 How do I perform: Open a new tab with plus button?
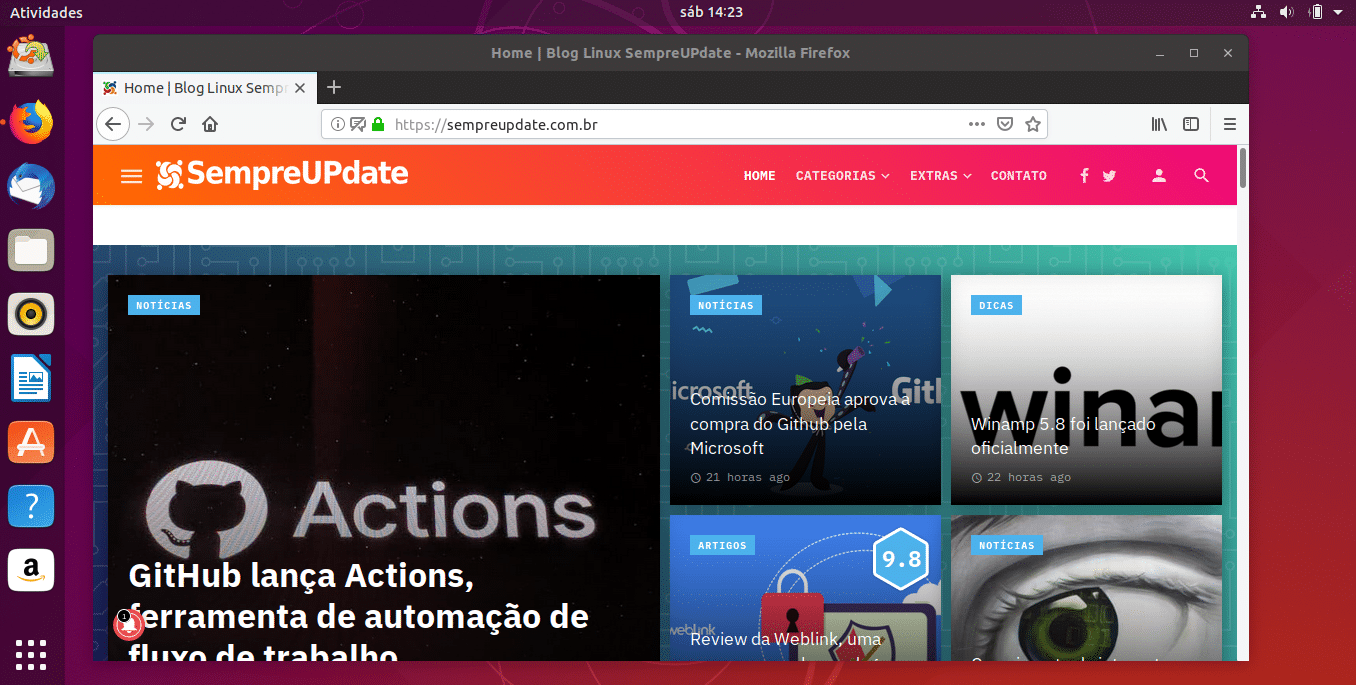334,87
